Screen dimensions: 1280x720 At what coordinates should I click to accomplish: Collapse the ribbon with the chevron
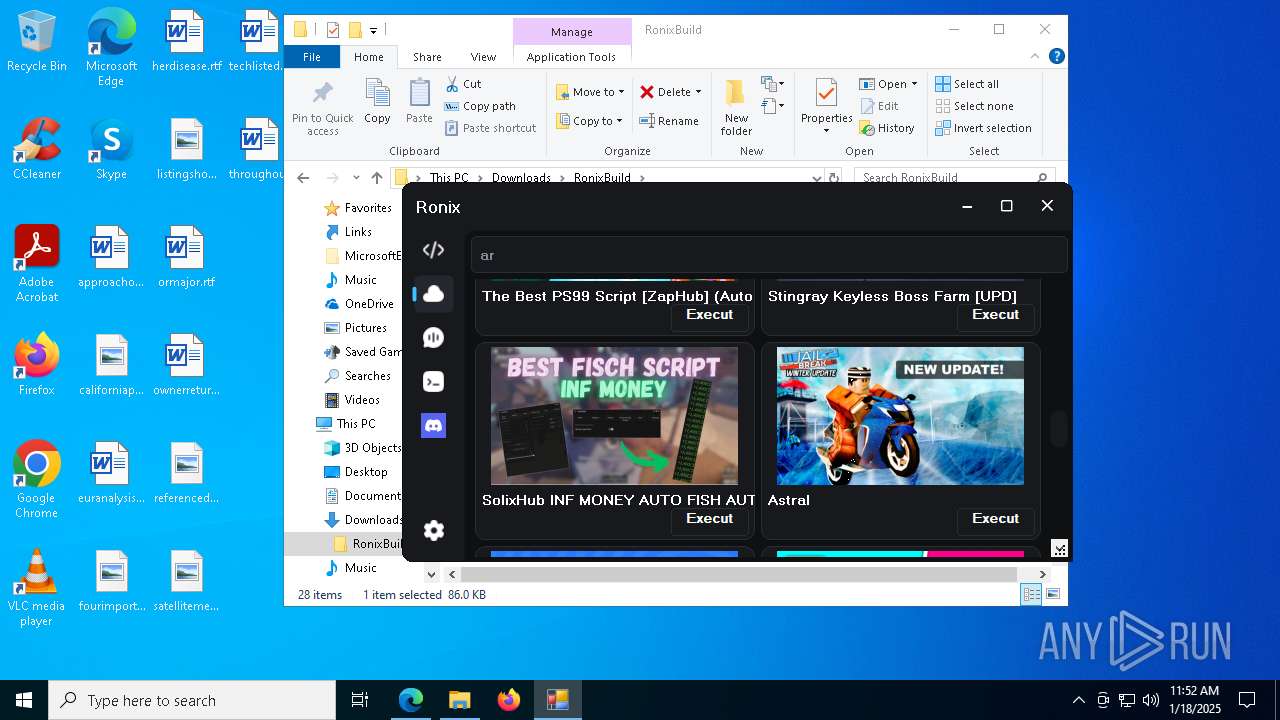coord(1037,57)
